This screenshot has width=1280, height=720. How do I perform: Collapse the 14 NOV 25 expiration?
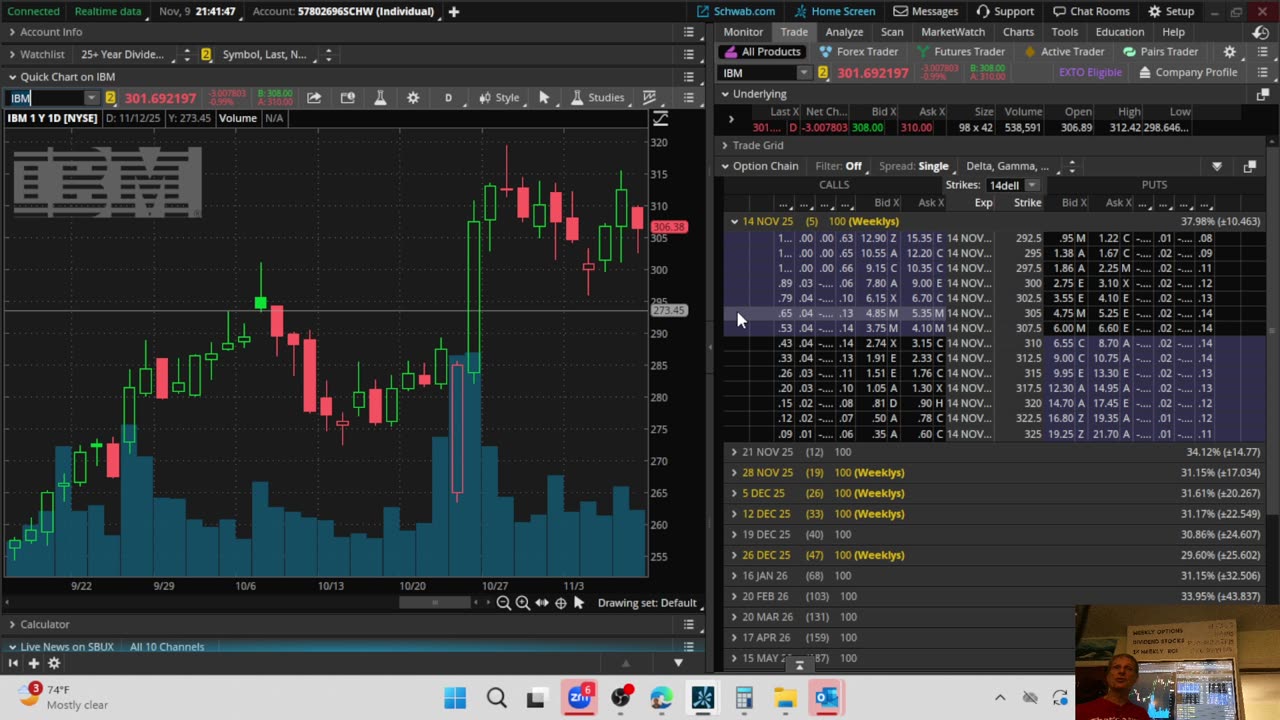pyautogui.click(x=734, y=222)
